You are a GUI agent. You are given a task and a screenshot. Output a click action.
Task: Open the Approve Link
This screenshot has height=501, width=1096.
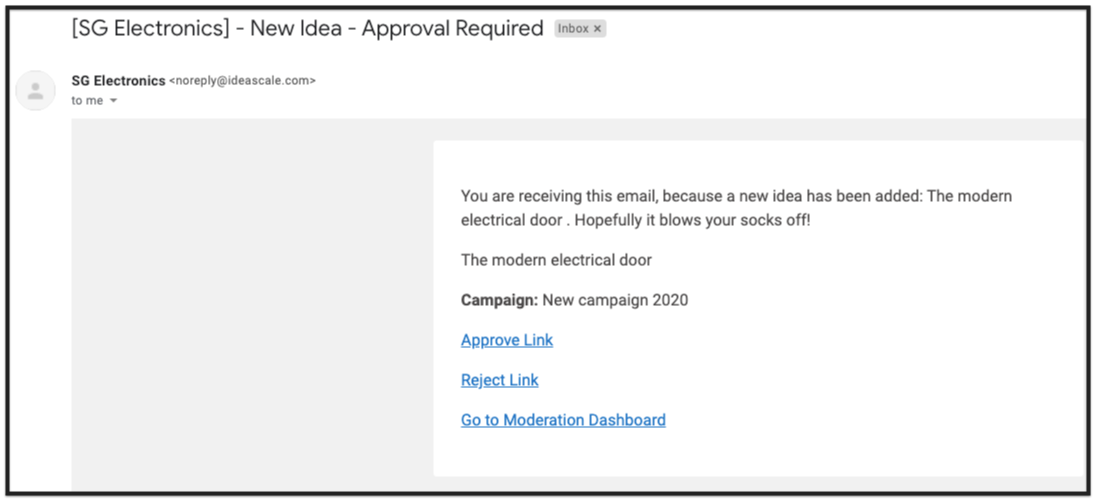coord(507,340)
